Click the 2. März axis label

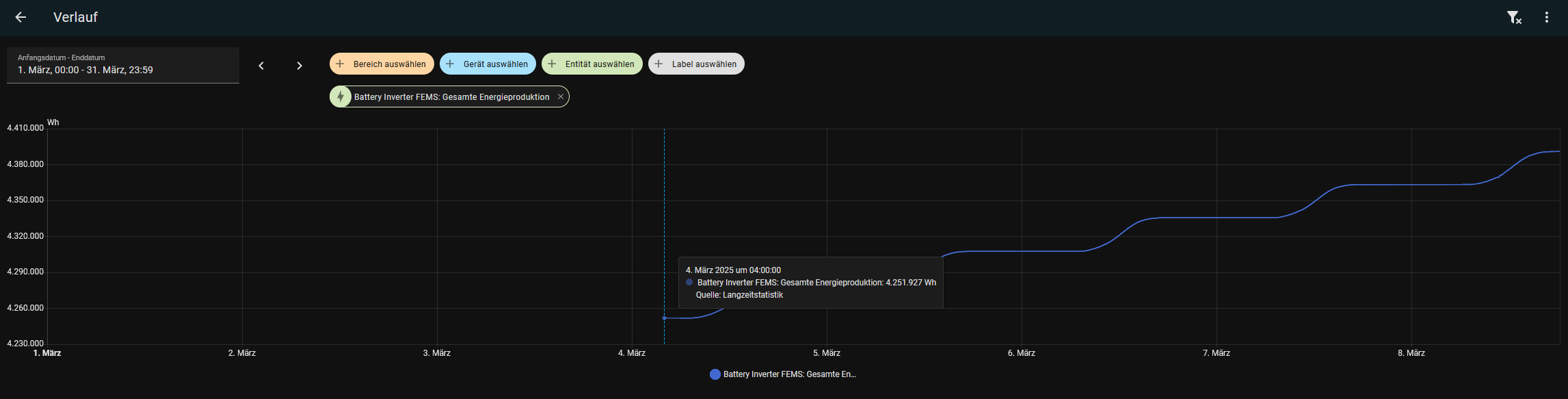click(242, 353)
